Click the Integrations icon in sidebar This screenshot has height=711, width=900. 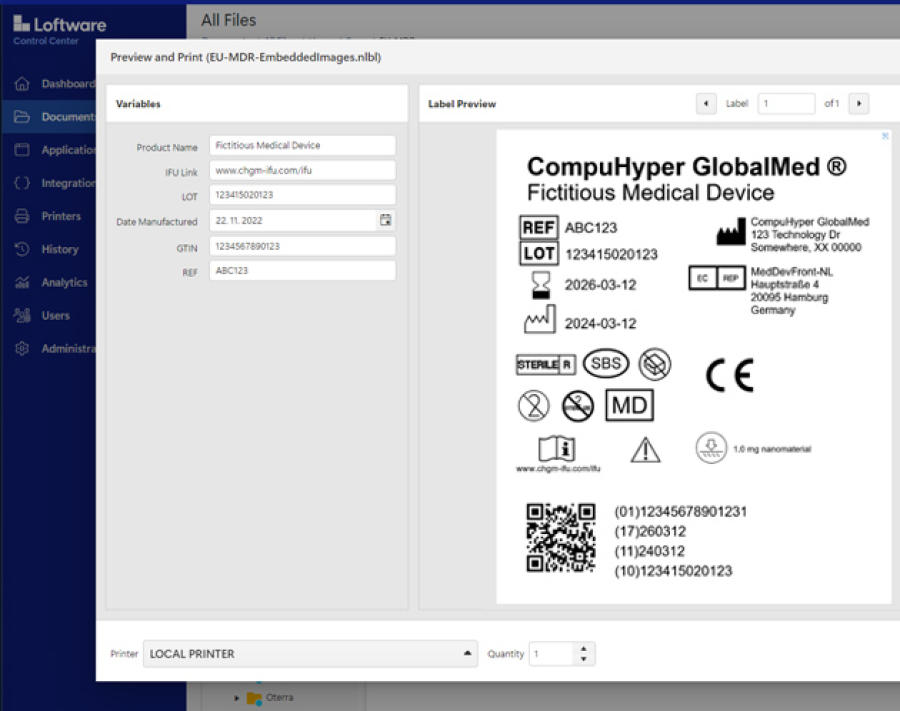point(22,183)
